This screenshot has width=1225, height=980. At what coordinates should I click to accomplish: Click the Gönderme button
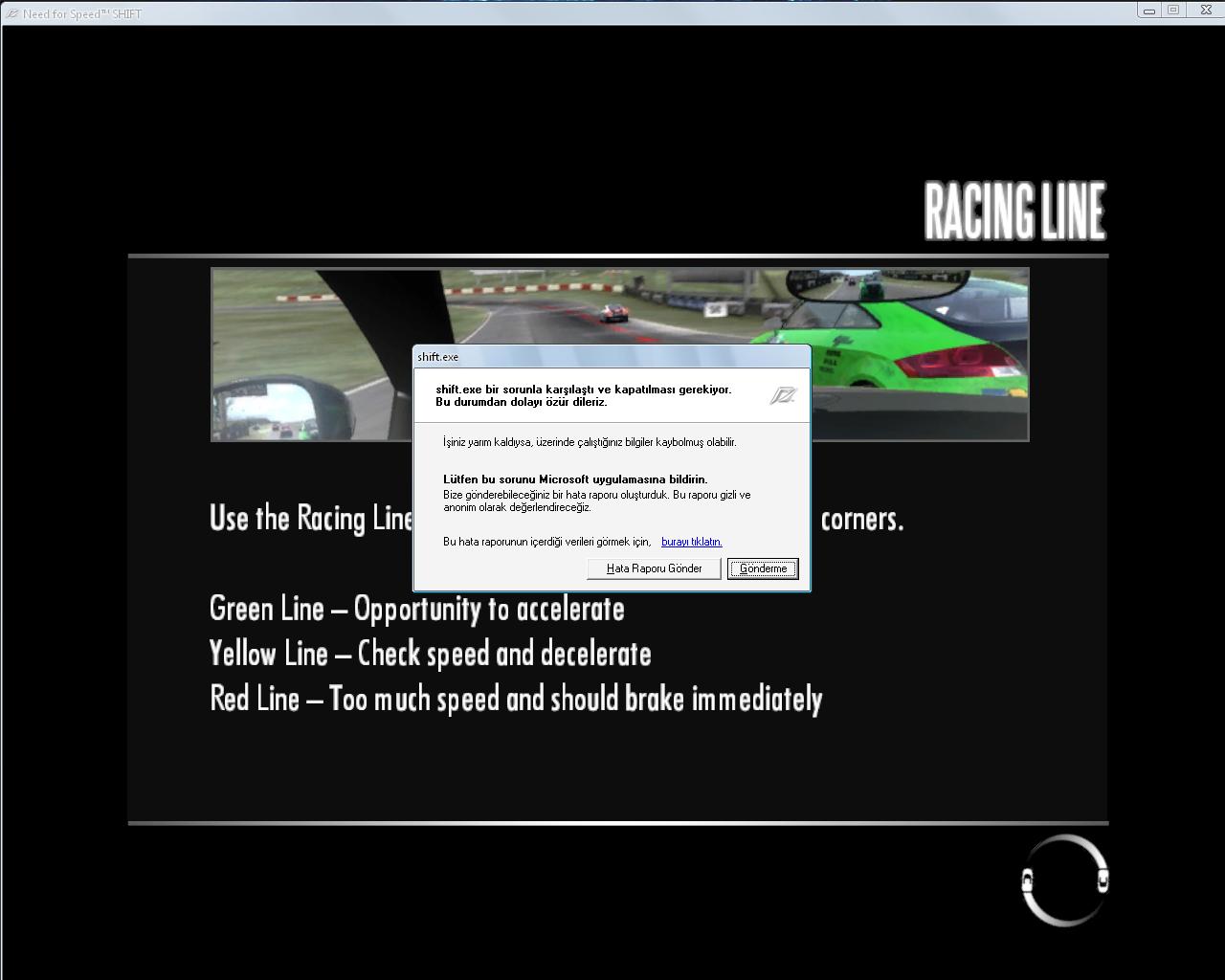763,568
